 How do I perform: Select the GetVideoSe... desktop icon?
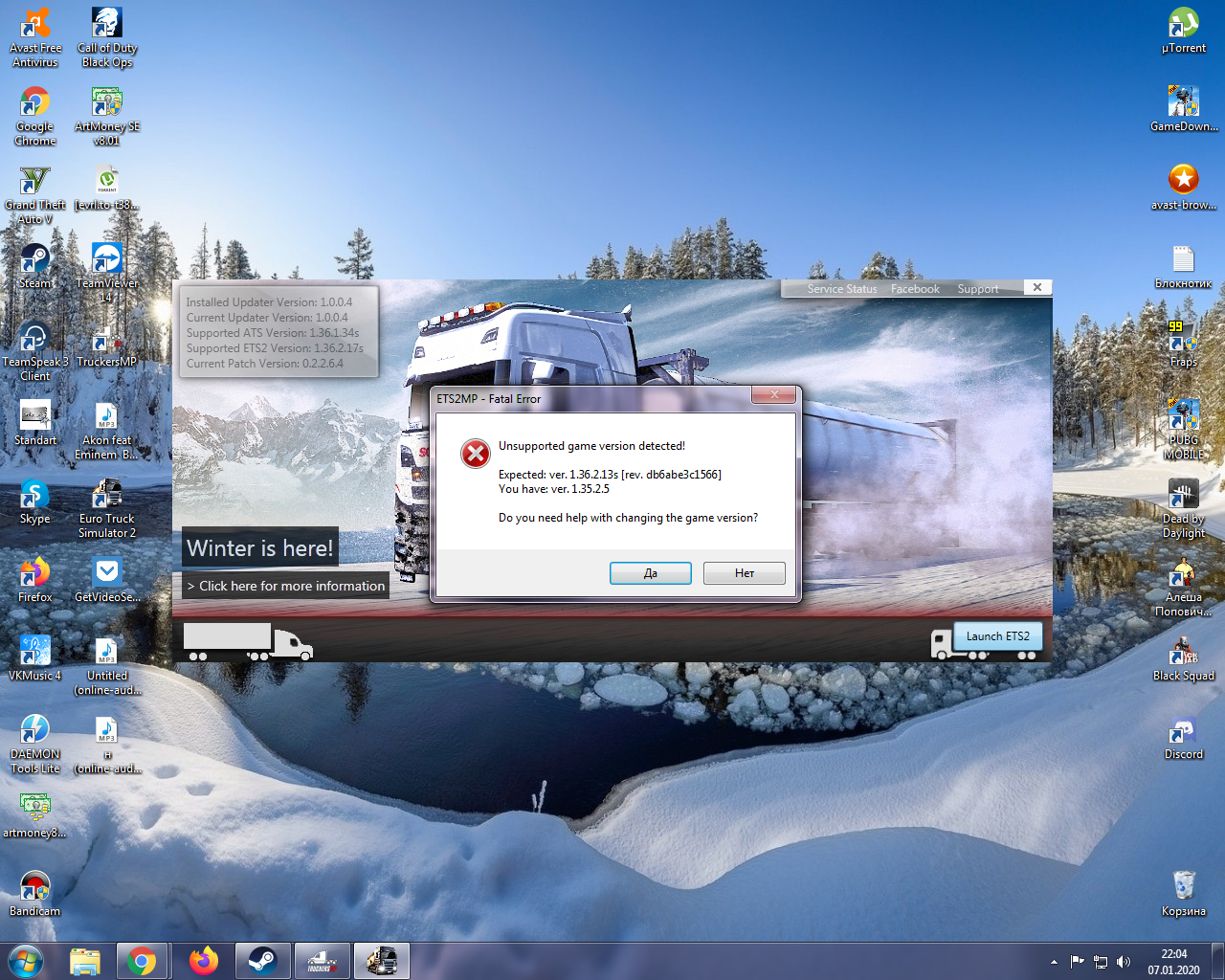(107, 580)
